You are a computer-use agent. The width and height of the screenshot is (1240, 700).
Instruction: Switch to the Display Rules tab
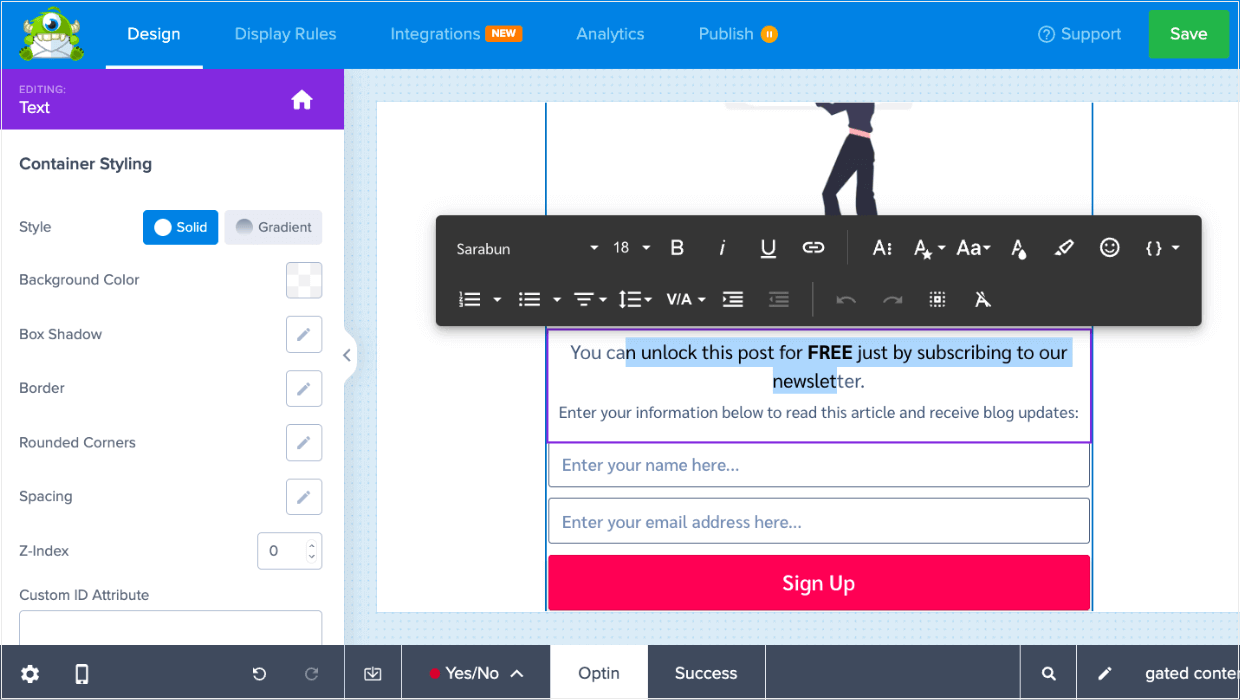pos(285,33)
